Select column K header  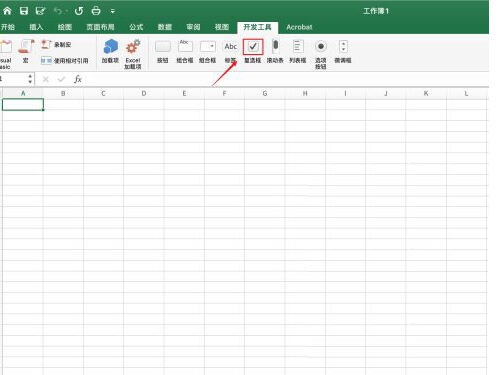point(426,93)
